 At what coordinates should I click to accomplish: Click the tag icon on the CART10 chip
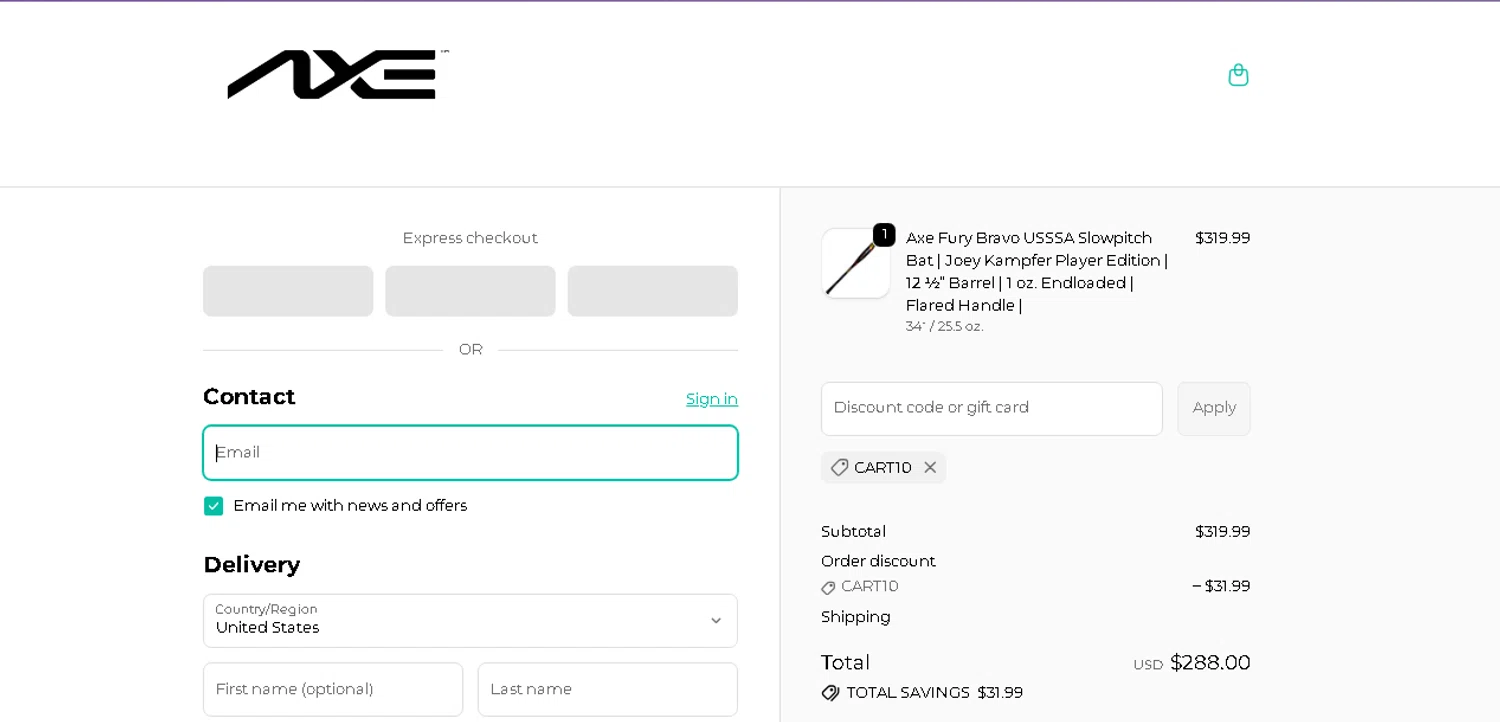click(x=840, y=467)
